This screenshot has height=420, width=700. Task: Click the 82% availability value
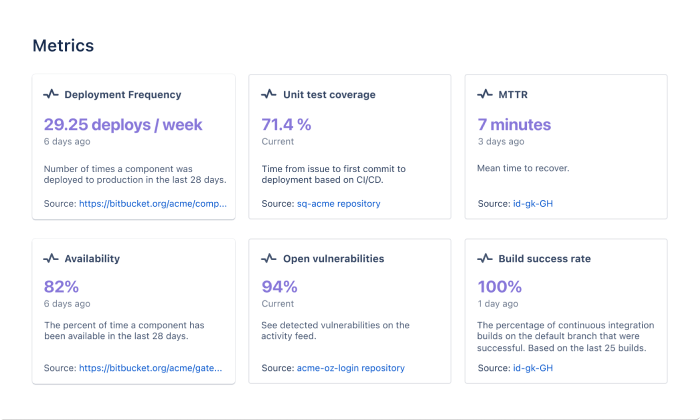60,287
